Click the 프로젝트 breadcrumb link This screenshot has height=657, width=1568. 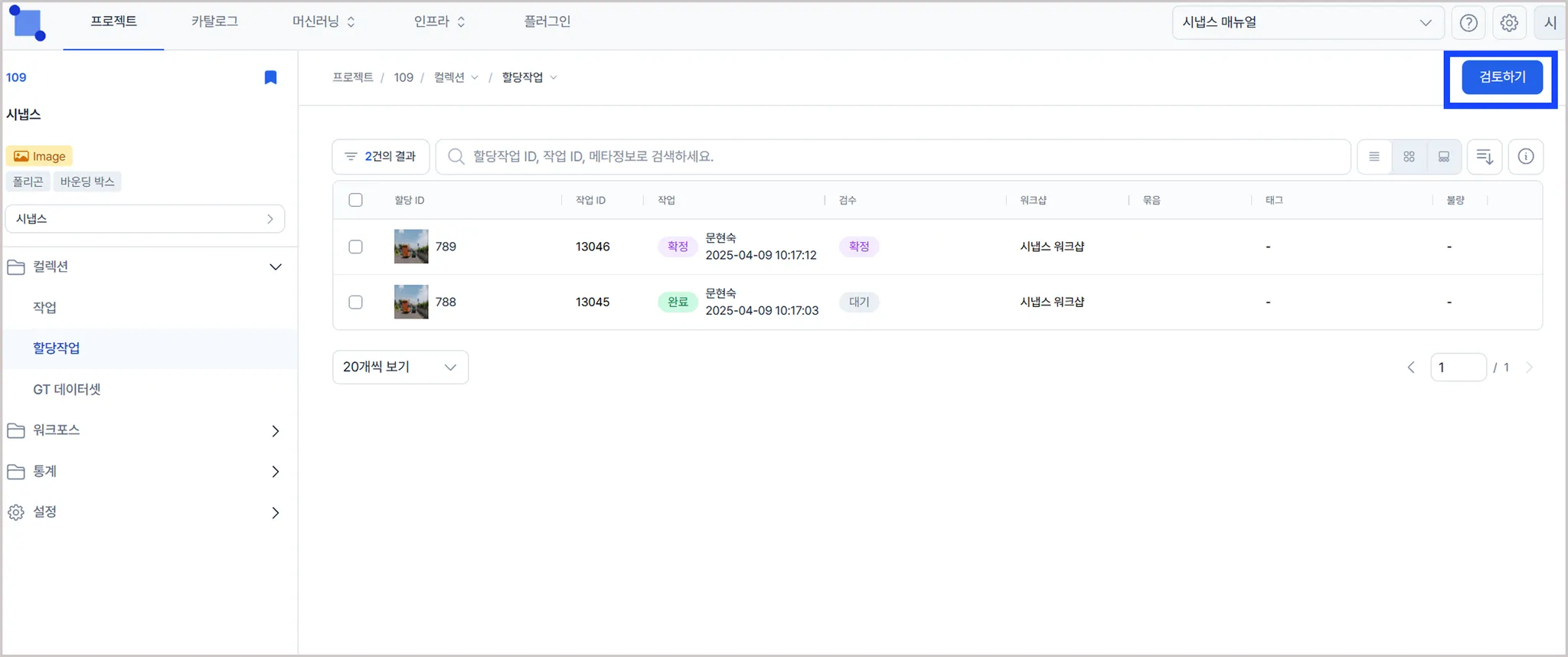[353, 77]
